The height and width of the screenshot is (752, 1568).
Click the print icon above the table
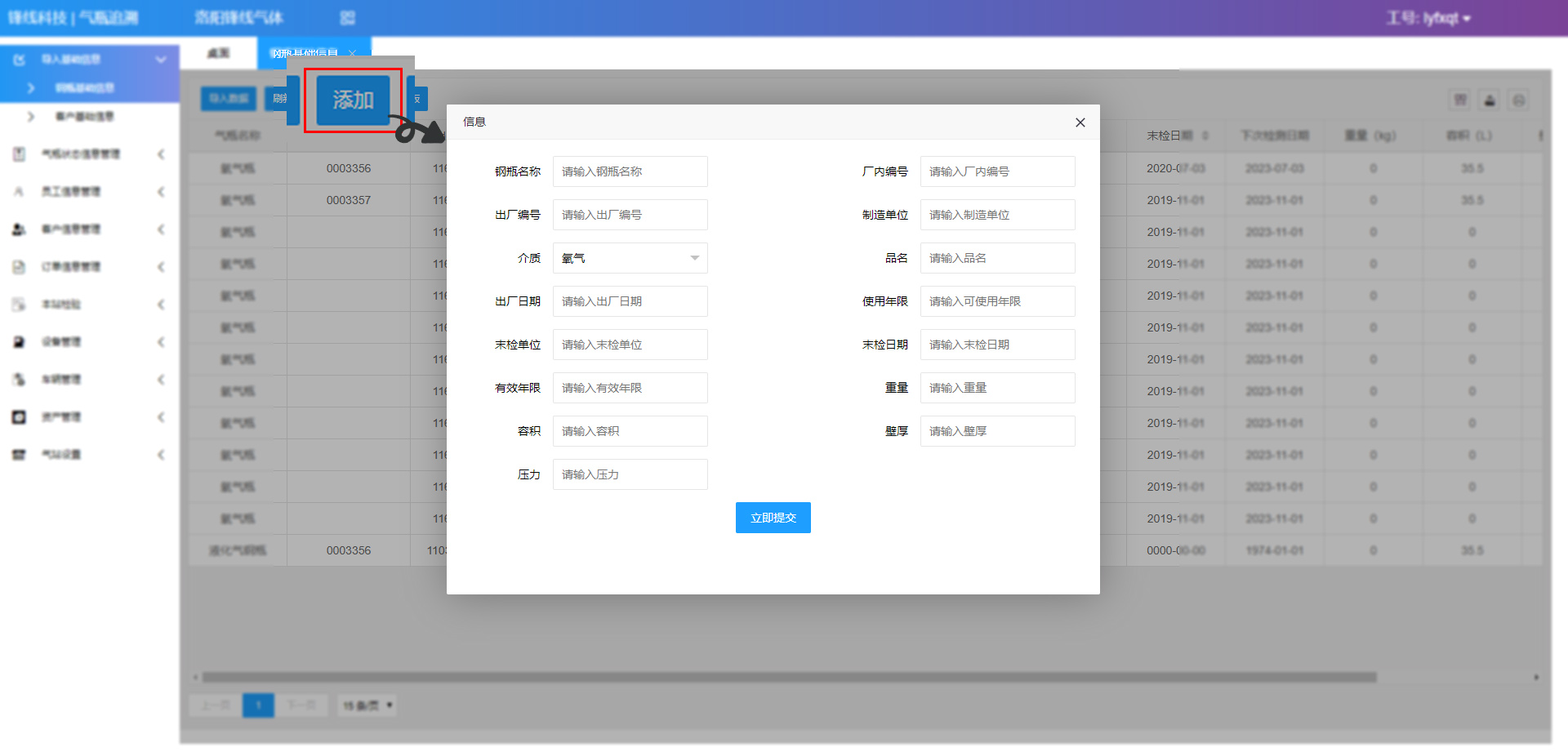(x=1518, y=100)
